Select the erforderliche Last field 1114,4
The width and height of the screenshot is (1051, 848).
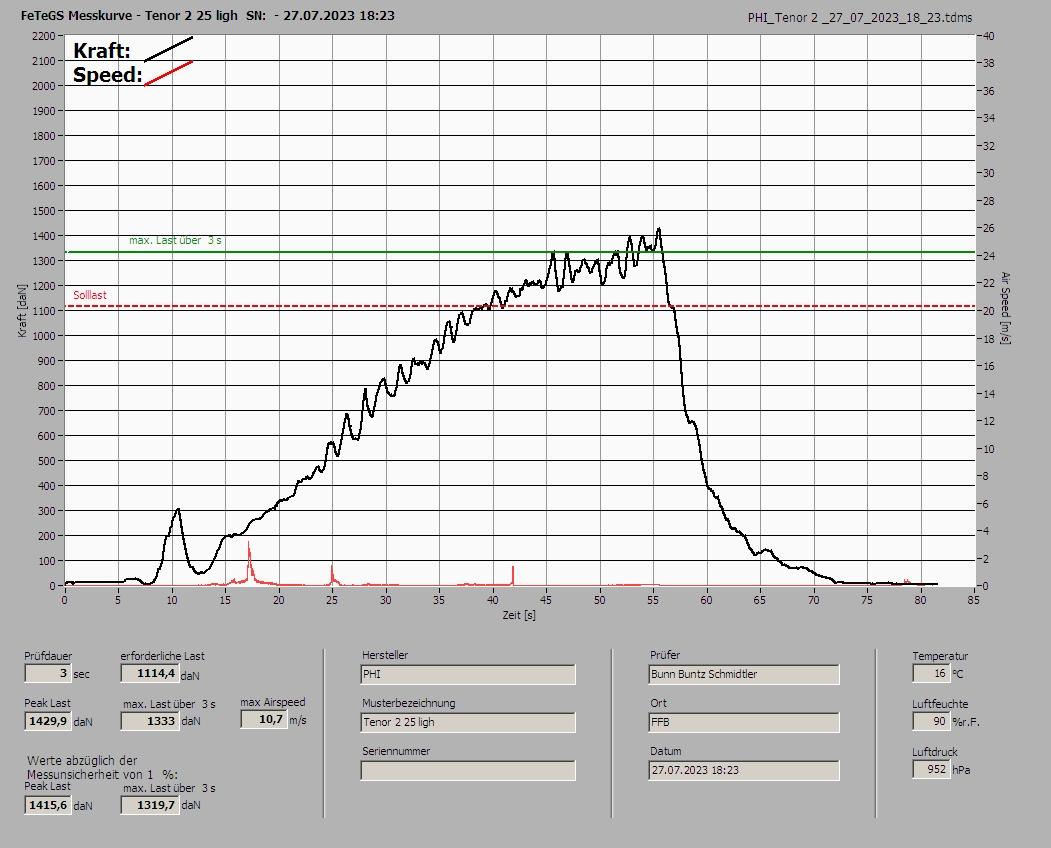[149, 673]
